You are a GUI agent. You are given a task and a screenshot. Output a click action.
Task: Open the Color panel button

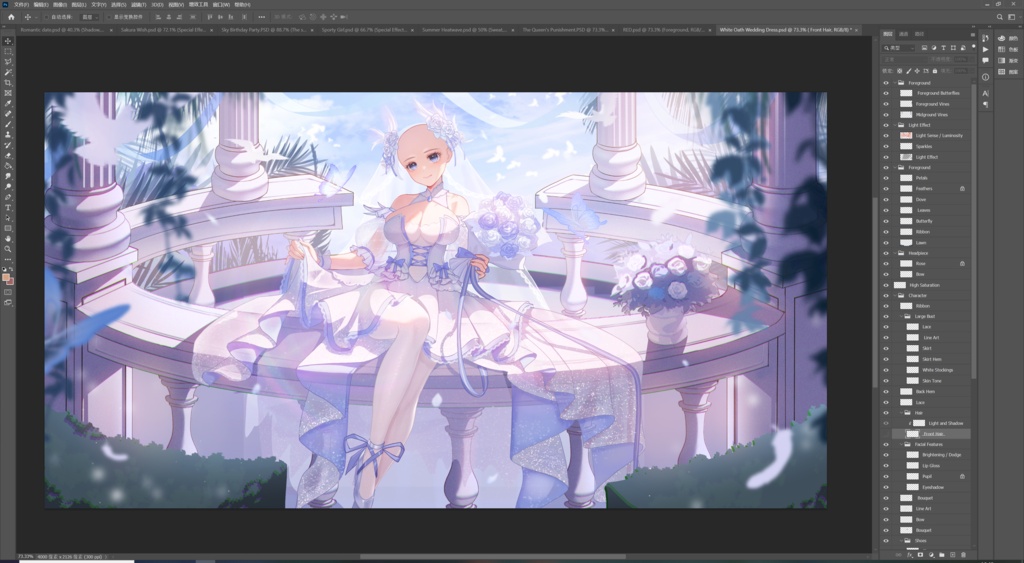pyautogui.click(x=1006, y=39)
